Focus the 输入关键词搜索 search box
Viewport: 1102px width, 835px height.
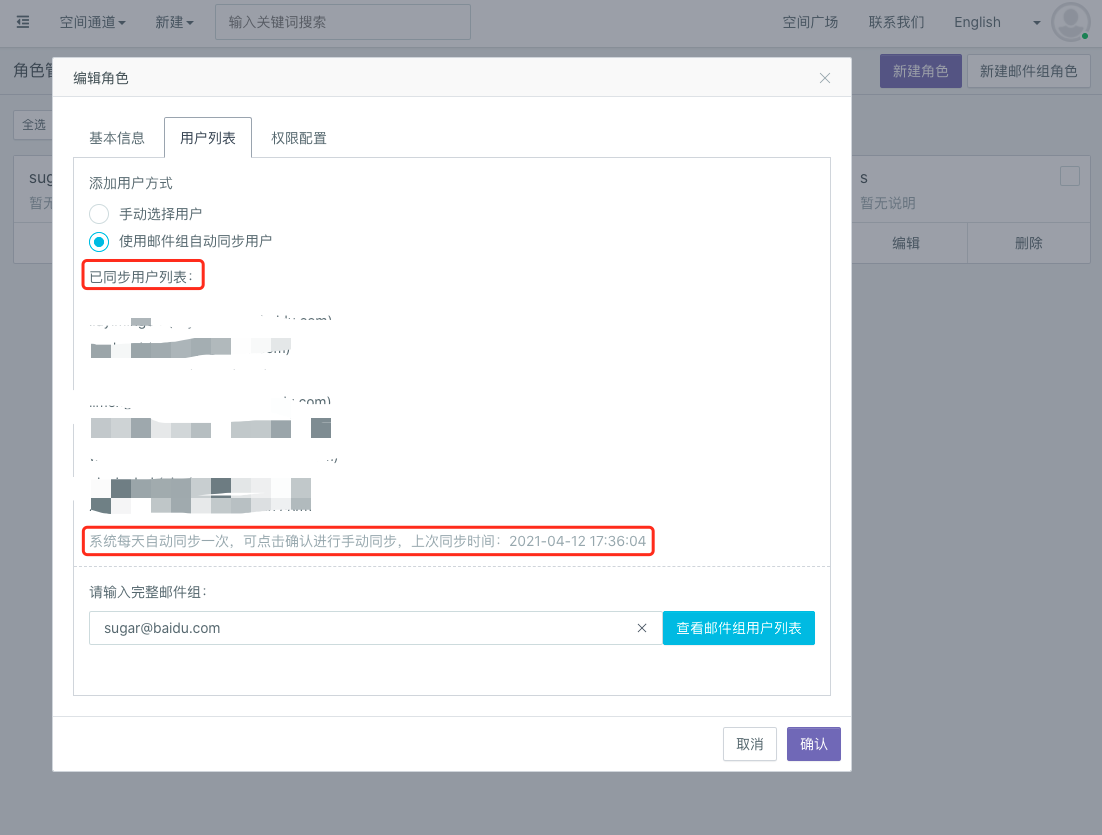point(343,22)
